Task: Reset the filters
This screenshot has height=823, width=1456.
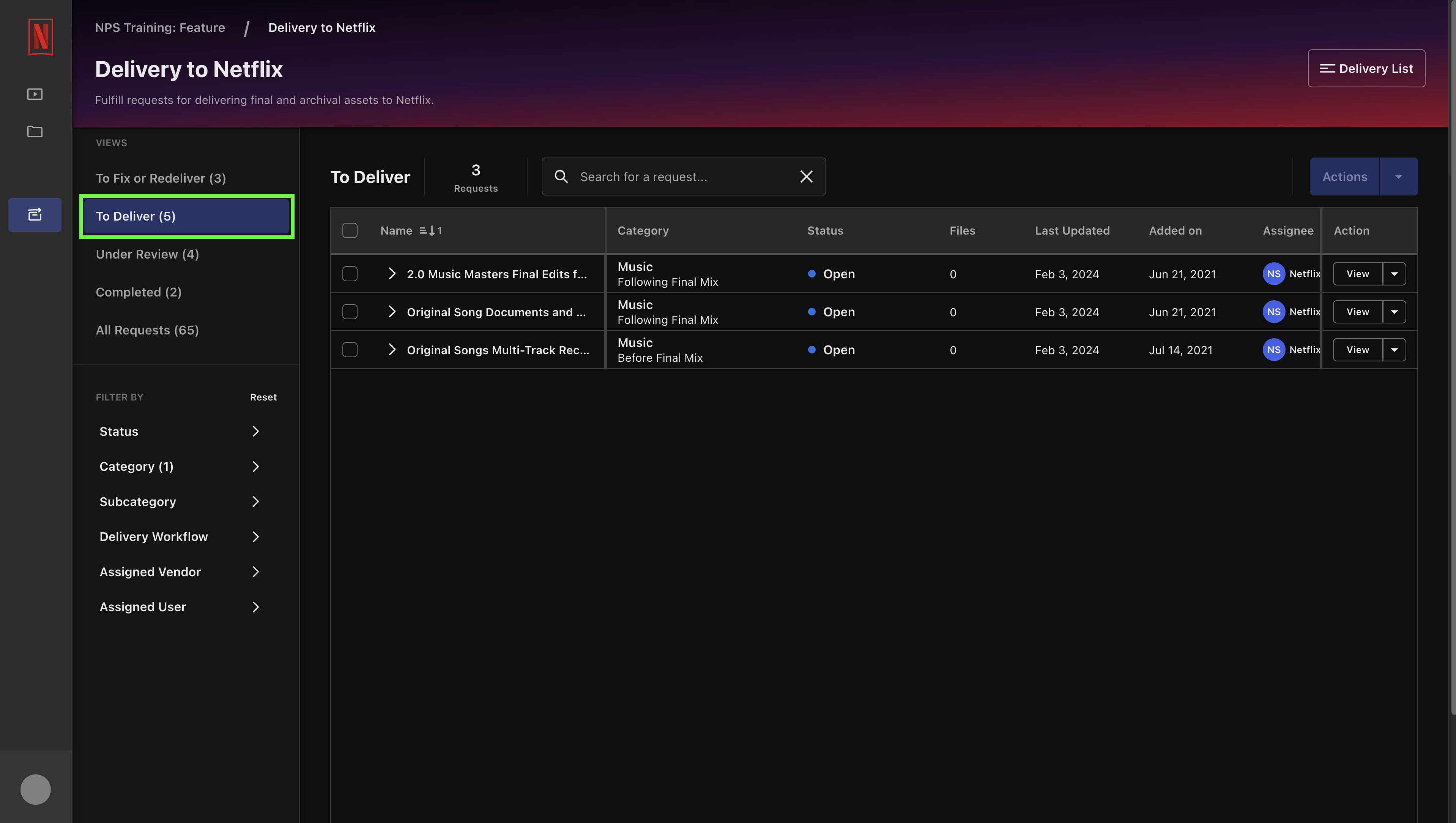Action: 263,397
